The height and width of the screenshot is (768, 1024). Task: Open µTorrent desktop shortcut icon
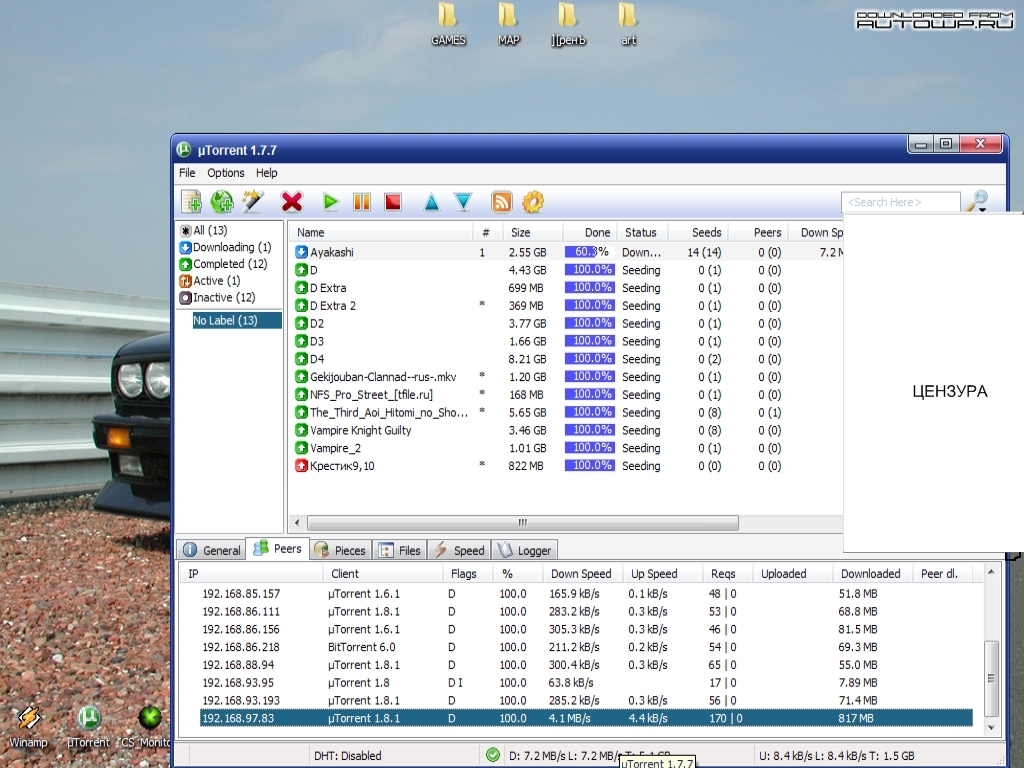click(x=88, y=726)
